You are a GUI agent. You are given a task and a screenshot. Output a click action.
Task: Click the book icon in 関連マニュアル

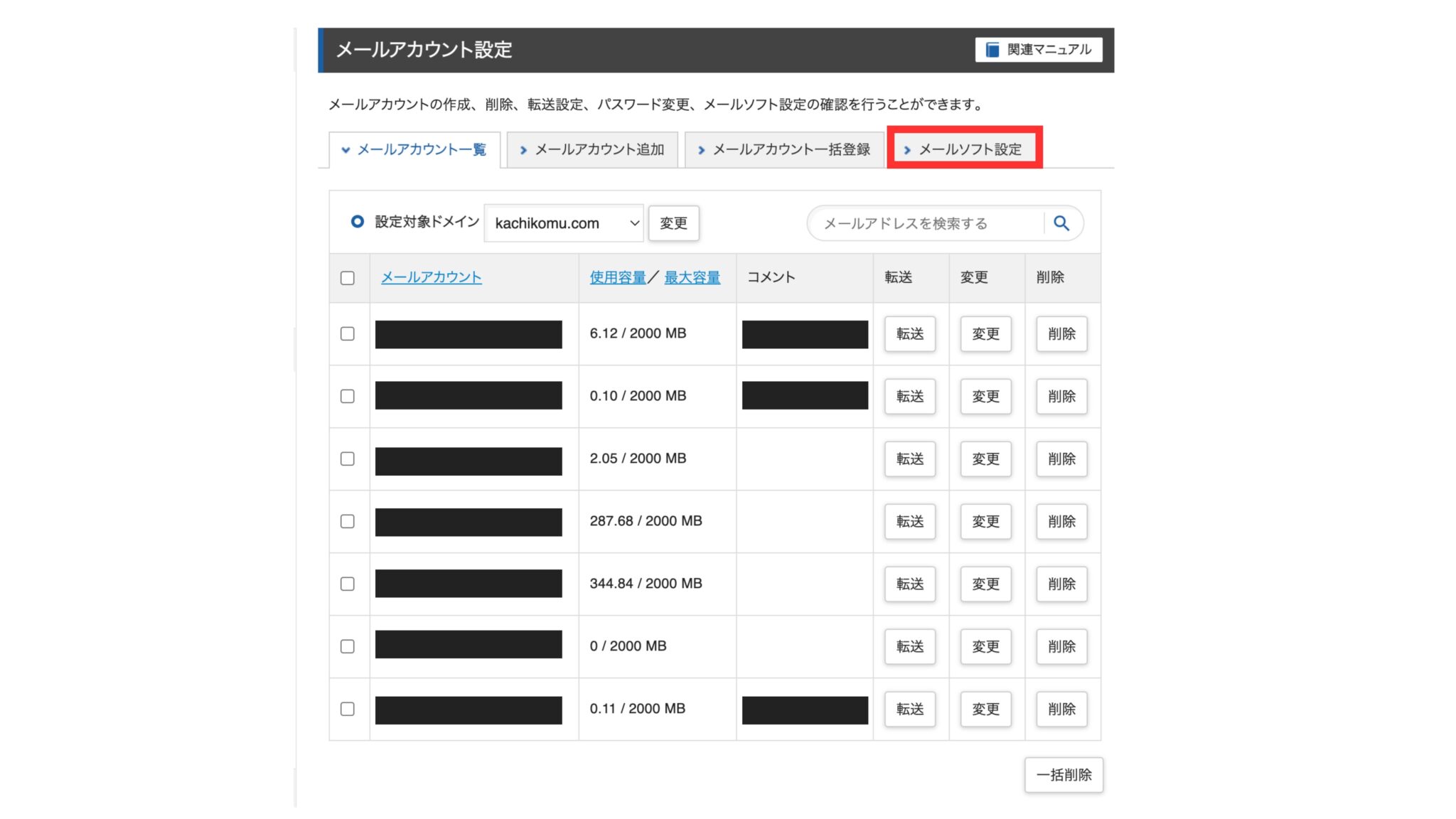tap(992, 50)
